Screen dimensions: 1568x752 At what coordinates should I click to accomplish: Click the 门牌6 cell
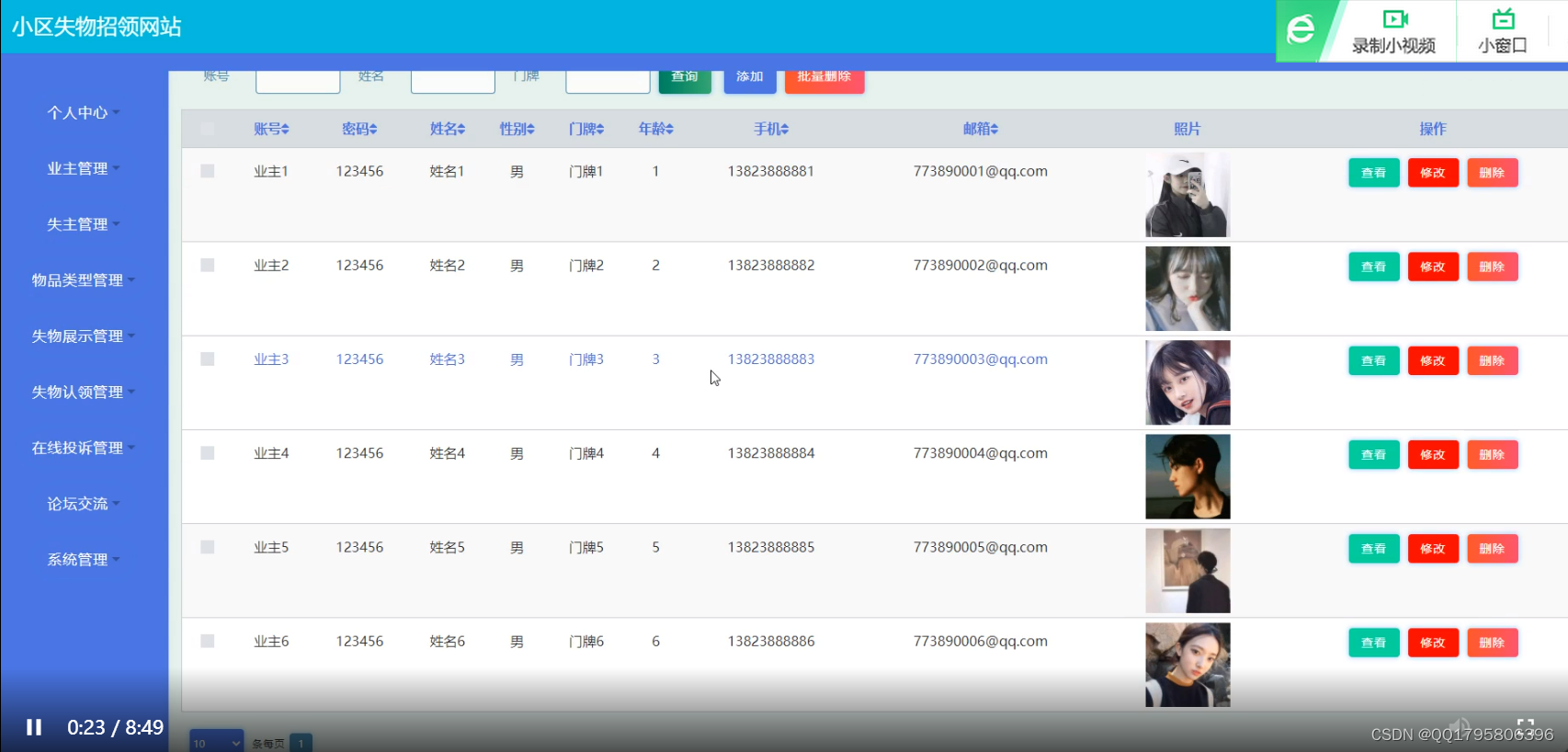[x=586, y=641]
